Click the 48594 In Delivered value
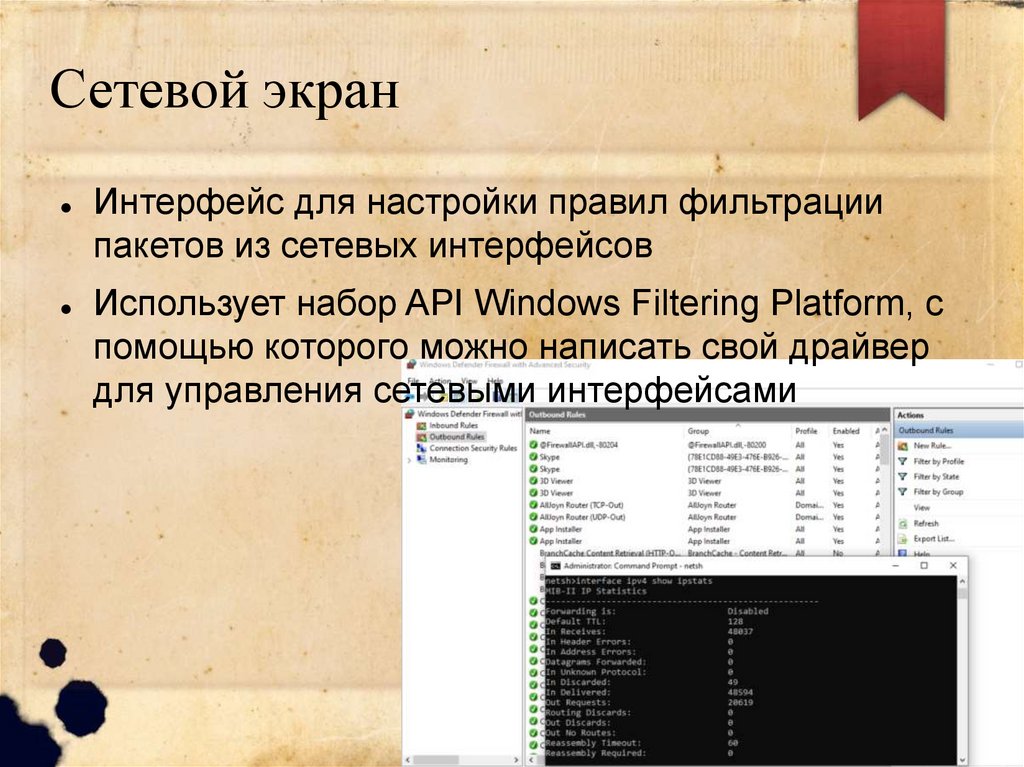Image resolution: width=1024 pixels, height=767 pixels. (x=740, y=693)
